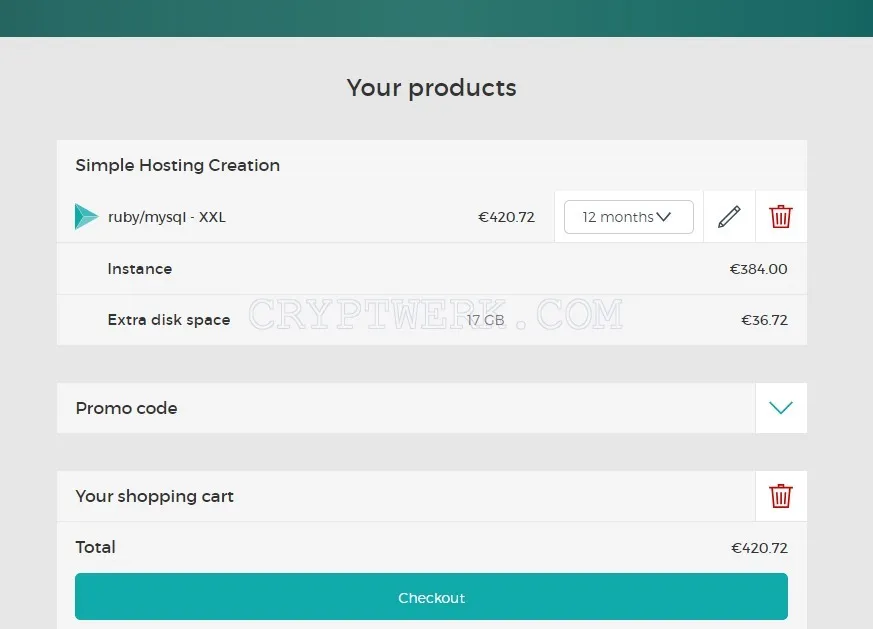Viewport: 873px width, 629px height.
Task: Click the Simple Hosting Creation heading
Action: pyautogui.click(x=178, y=165)
